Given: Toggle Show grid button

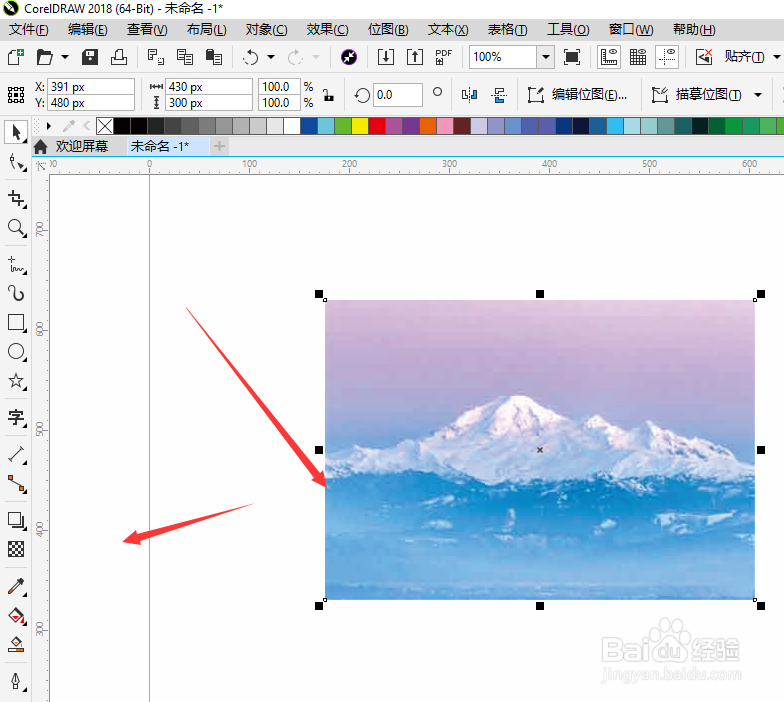Looking at the screenshot, I should point(638,56).
